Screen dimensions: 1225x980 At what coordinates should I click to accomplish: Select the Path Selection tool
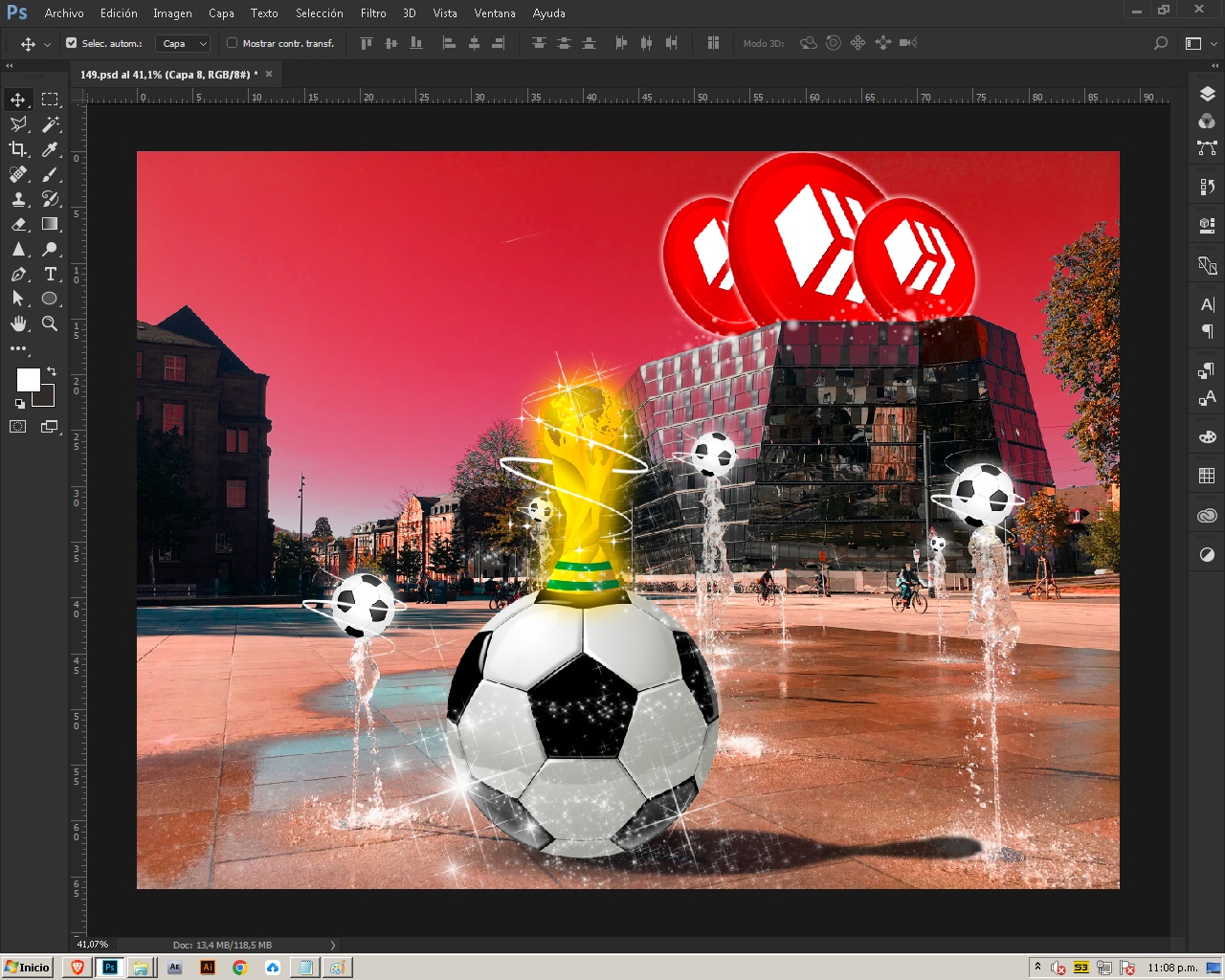pyautogui.click(x=18, y=299)
